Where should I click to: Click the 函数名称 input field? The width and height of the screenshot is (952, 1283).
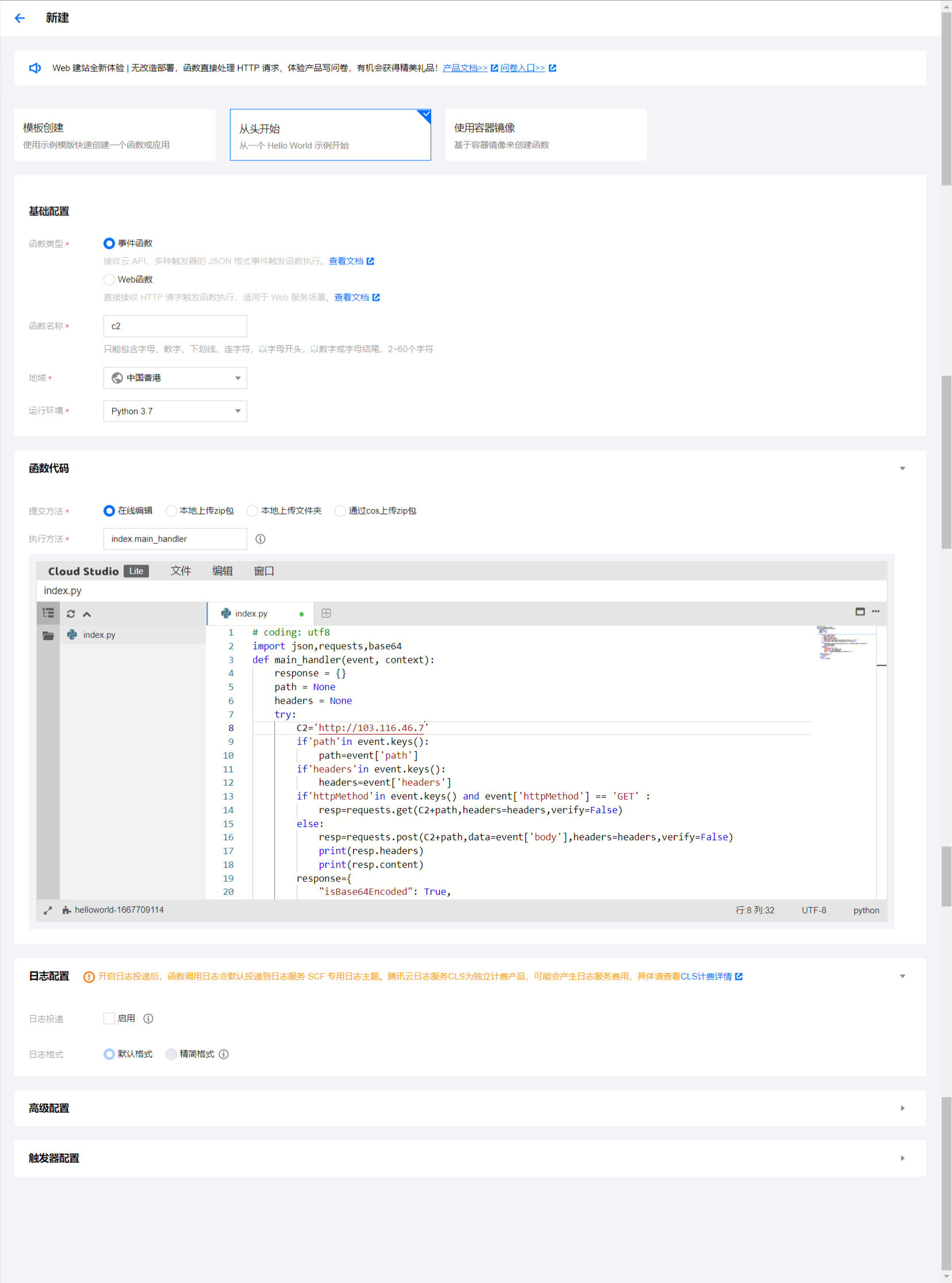pos(175,326)
